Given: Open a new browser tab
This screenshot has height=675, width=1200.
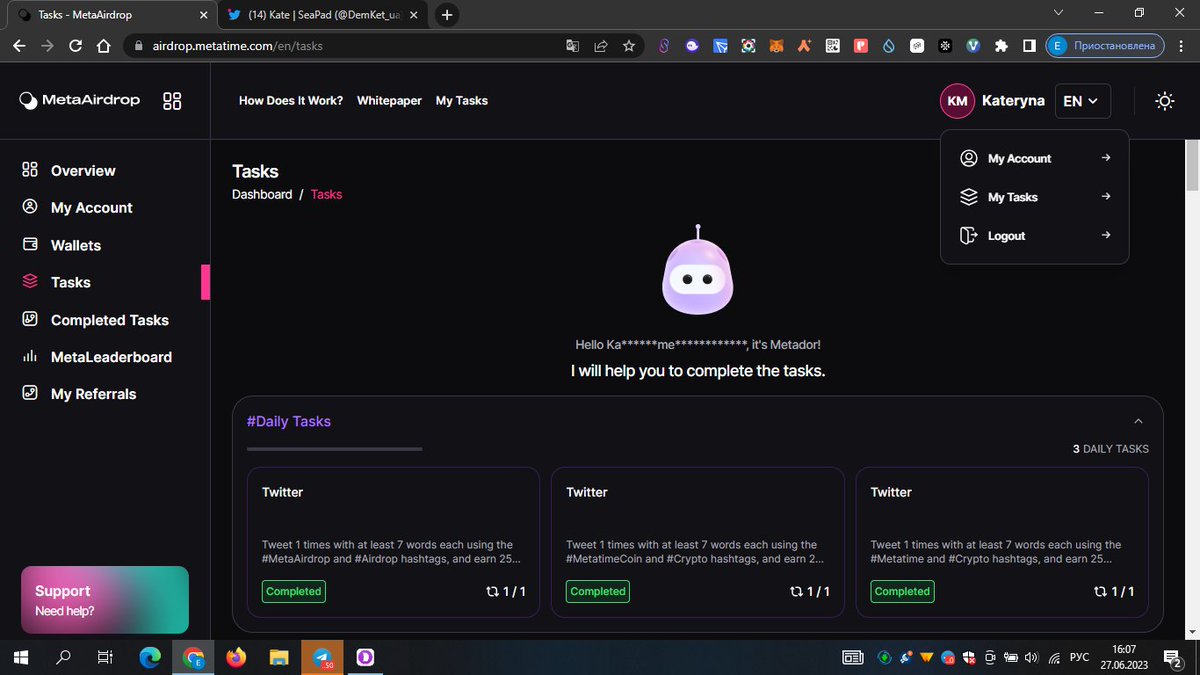Looking at the screenshot, I should coord(447,15).
